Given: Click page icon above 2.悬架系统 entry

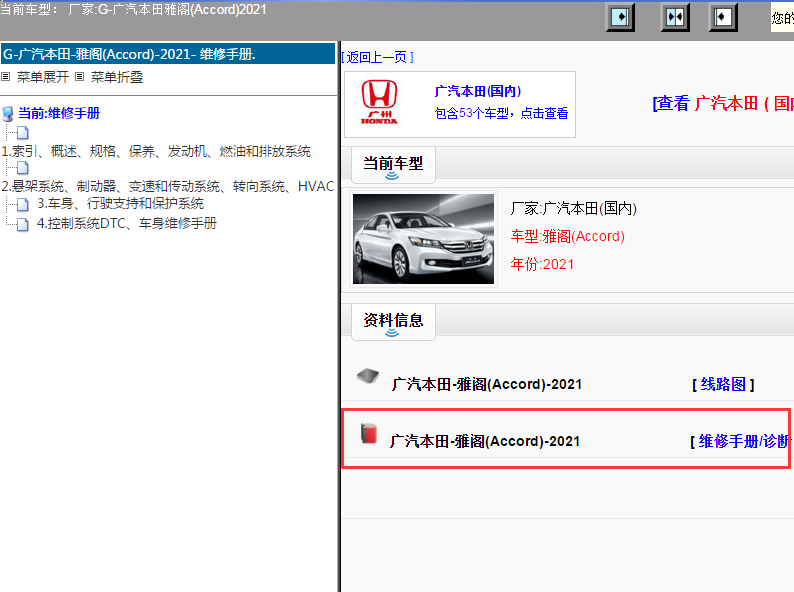Looking at the screenshot, I should point(23,168).
